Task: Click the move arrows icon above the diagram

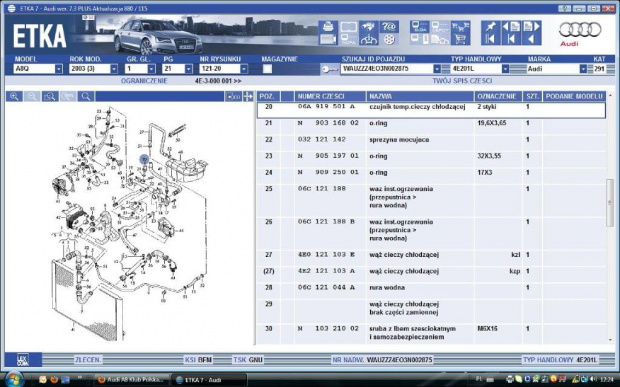Action: [x=248, y=96]
